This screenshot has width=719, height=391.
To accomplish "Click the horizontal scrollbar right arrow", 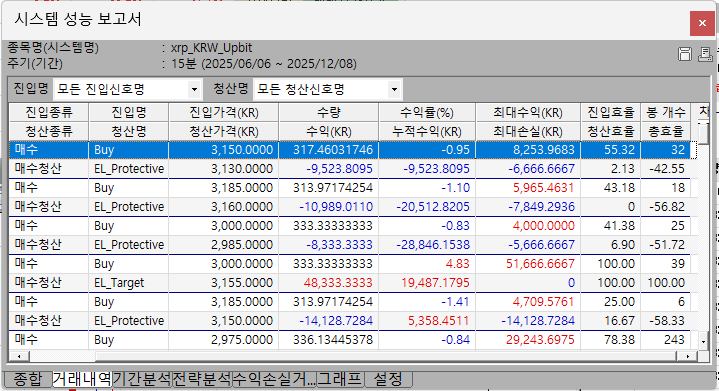I will (x=687, y=356).
